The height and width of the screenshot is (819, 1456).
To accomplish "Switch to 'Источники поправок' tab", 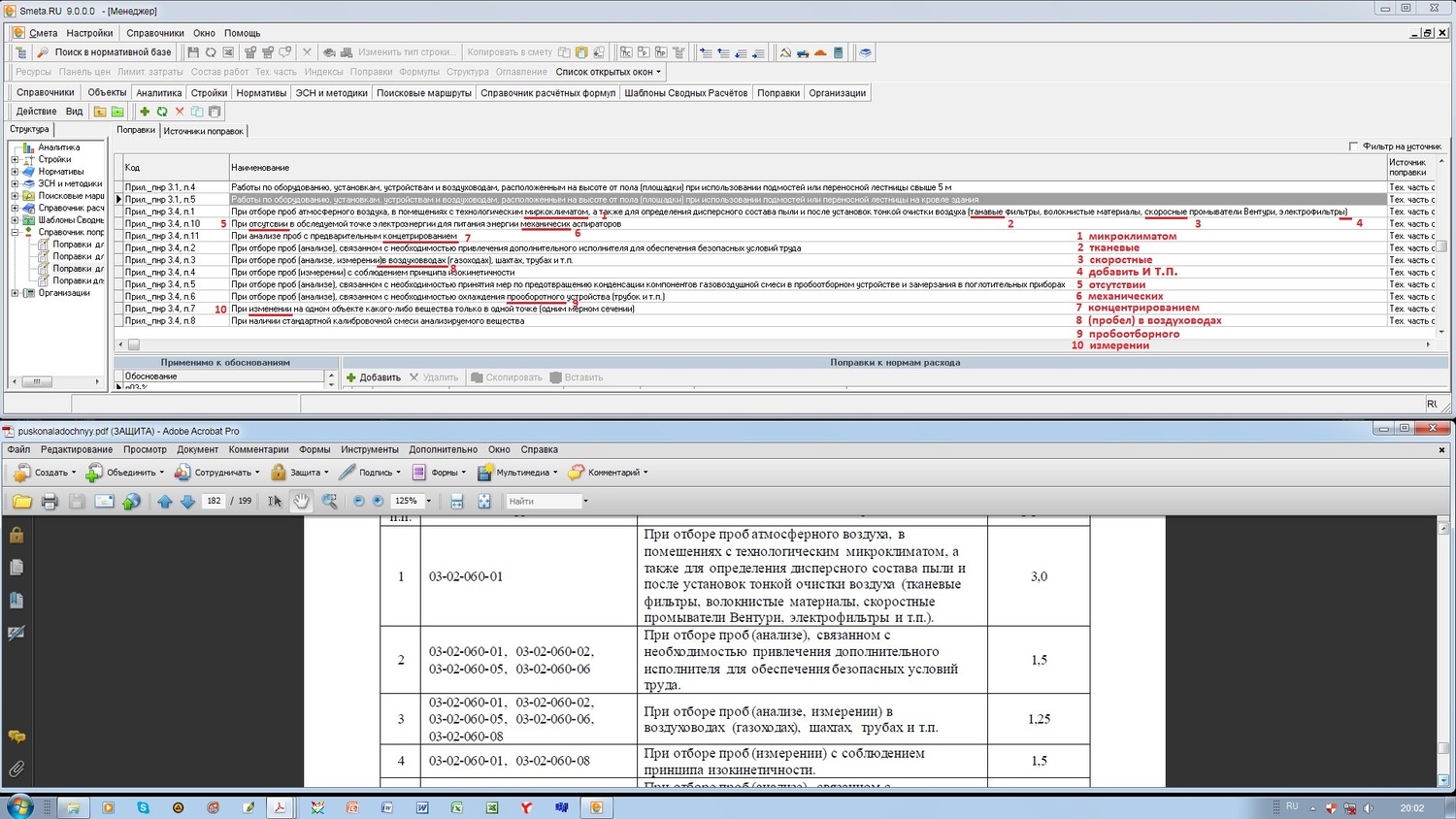I will click(x=203, y=131).
